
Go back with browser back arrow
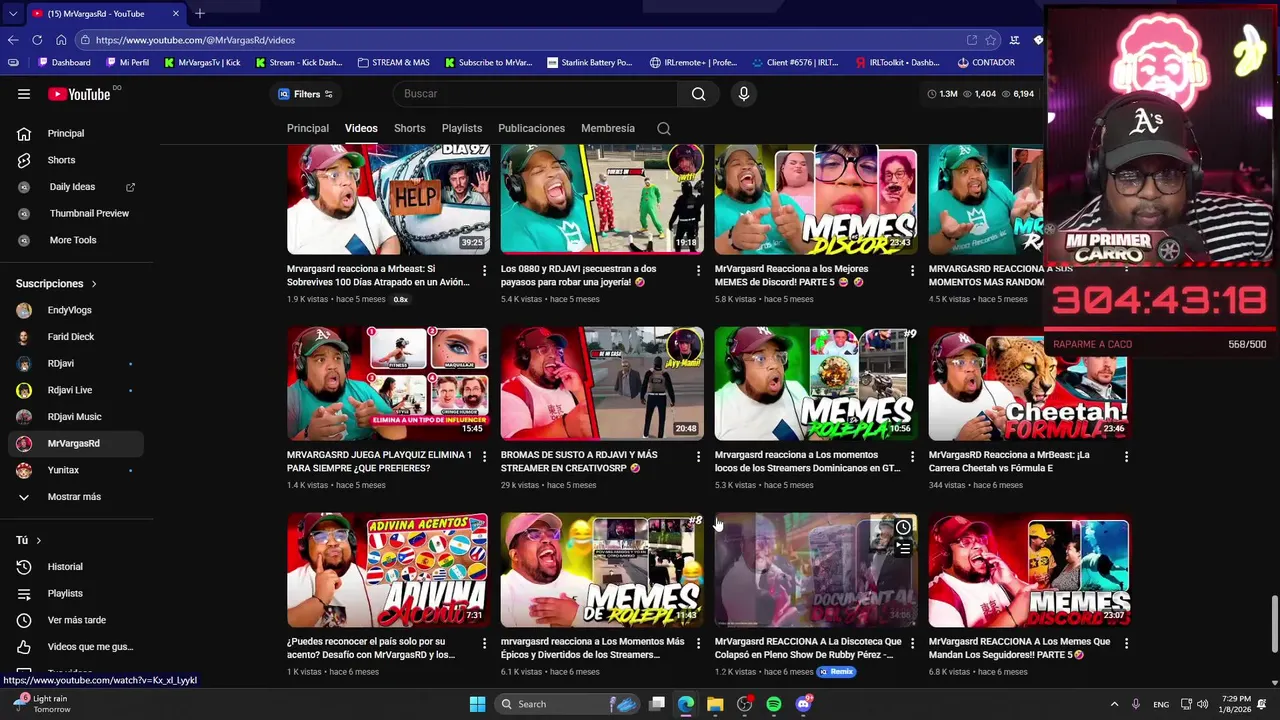click(13, 40)
